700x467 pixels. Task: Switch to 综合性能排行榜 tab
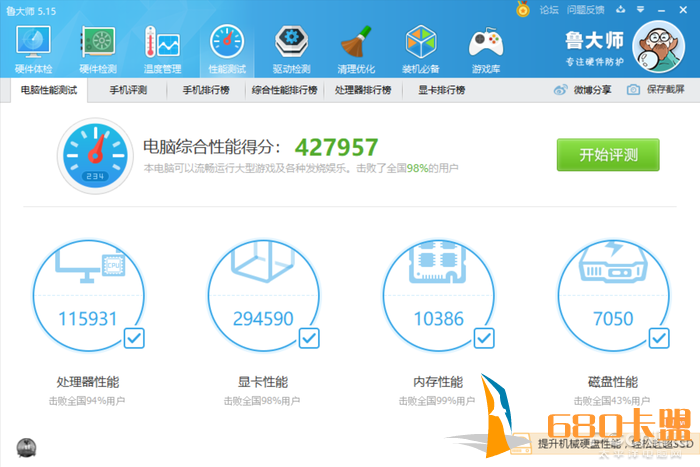click(284, 90)
